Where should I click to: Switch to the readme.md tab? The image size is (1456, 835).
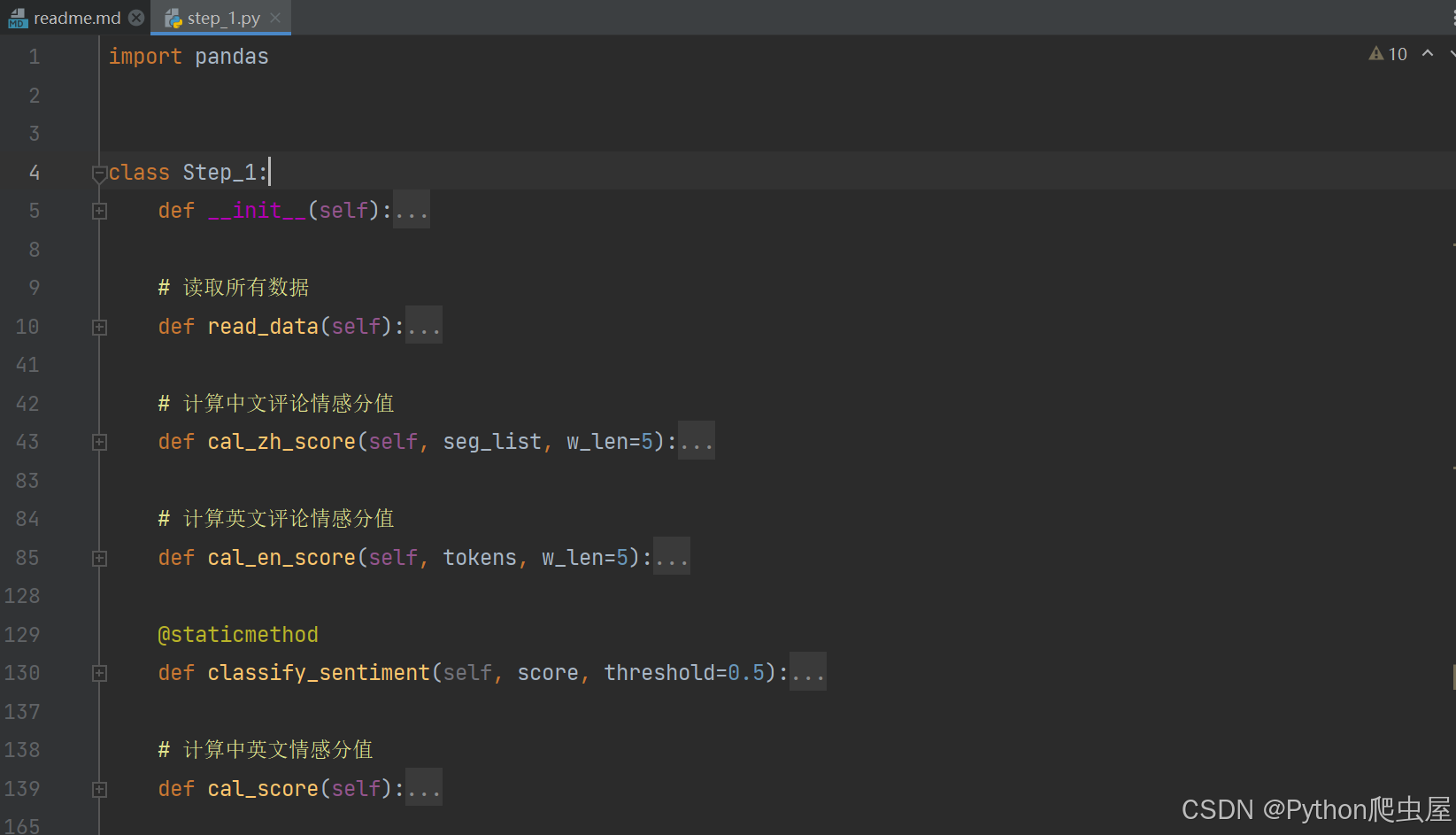(75, 18)
